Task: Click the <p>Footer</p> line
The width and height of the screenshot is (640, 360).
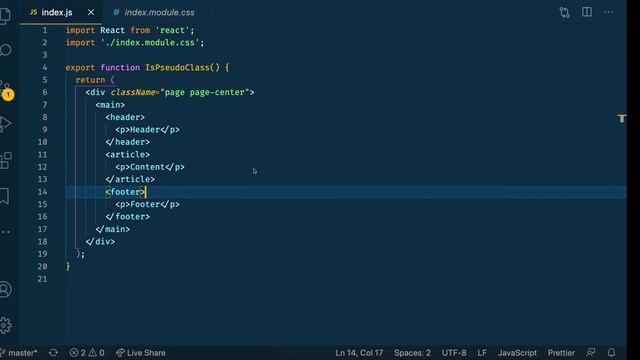Action: click(x=147, y=204)
